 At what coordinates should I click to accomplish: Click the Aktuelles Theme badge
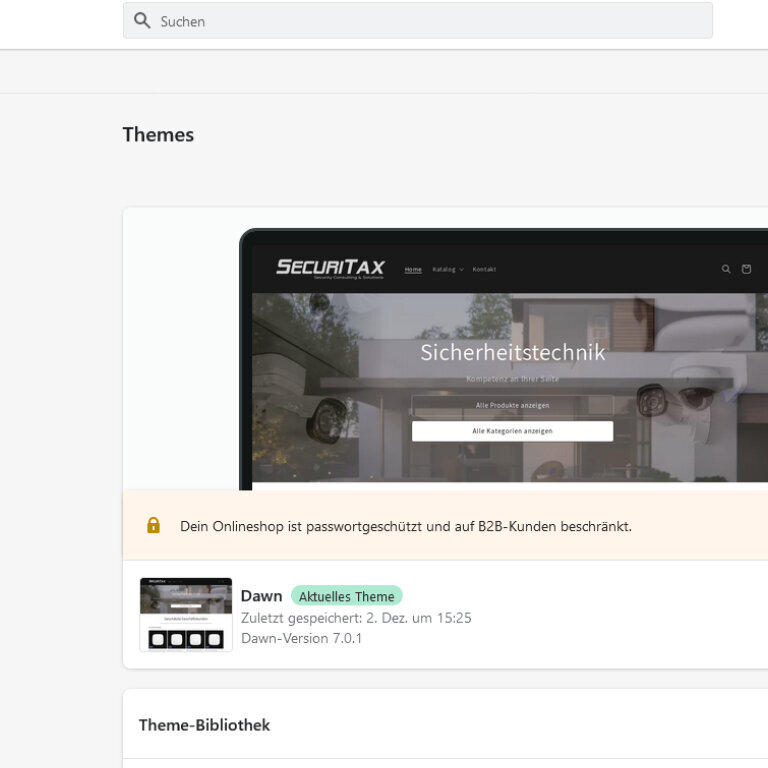point(346,596)
